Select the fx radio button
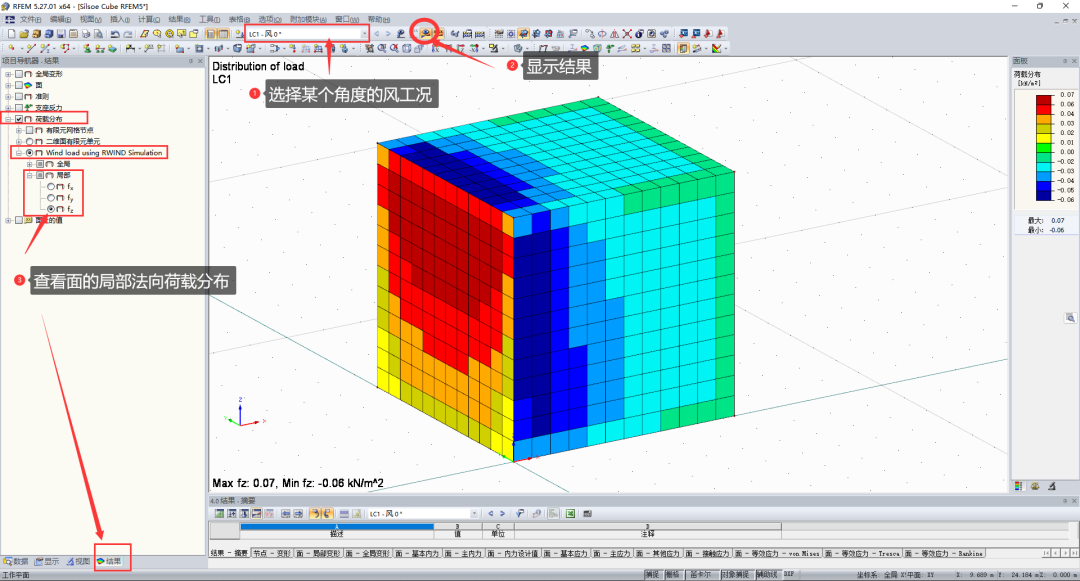The image size is (1080, 581). (51, 187)
